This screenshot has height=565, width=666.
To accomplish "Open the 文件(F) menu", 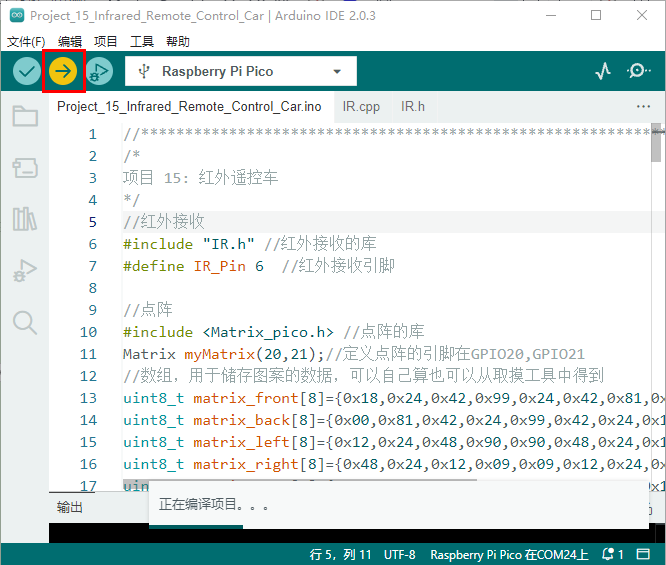I will point(26,42).
